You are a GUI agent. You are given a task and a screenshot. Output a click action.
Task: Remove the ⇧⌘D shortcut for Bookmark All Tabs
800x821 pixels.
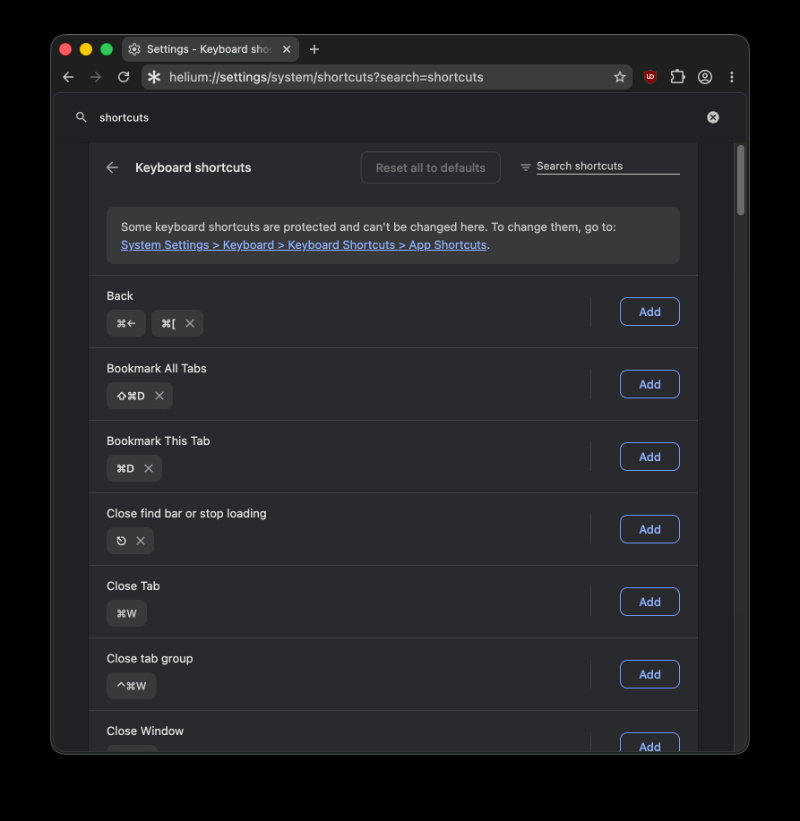[x=159, y=396]
